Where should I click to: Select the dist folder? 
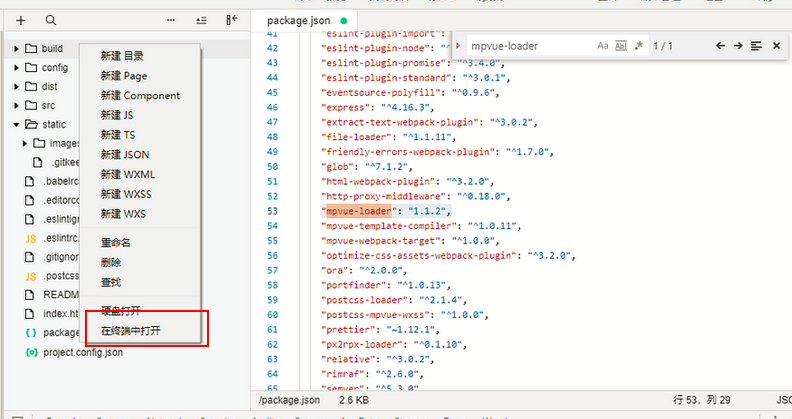click(x=49, y=87)
